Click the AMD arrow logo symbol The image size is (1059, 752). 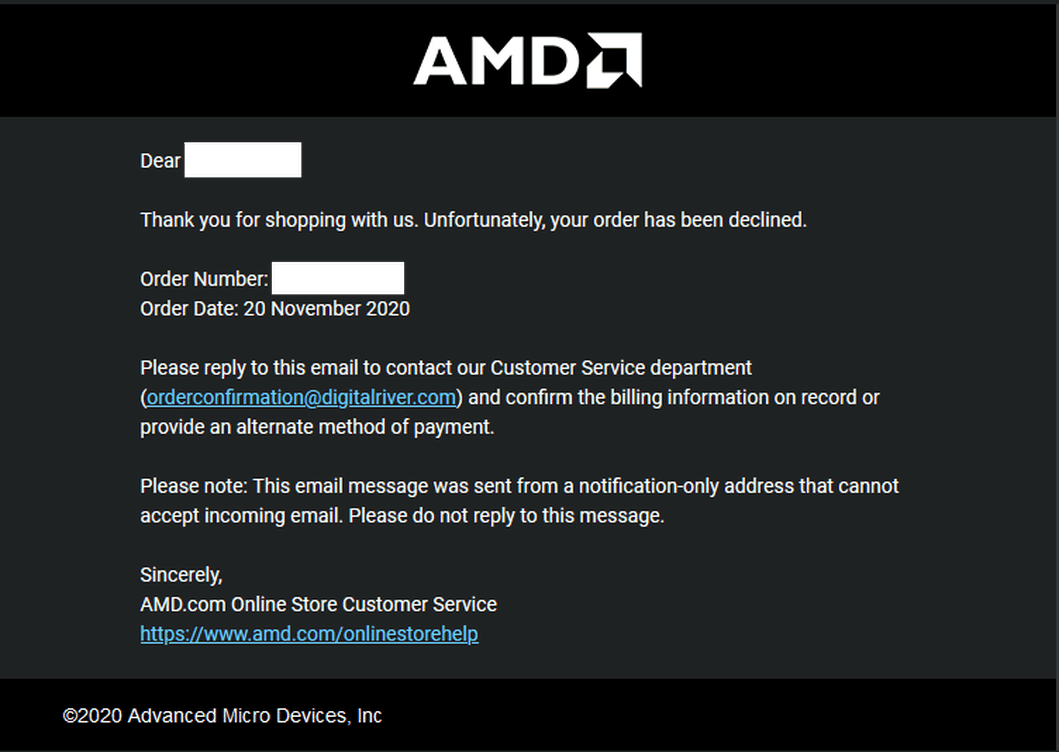click(614, 60)
